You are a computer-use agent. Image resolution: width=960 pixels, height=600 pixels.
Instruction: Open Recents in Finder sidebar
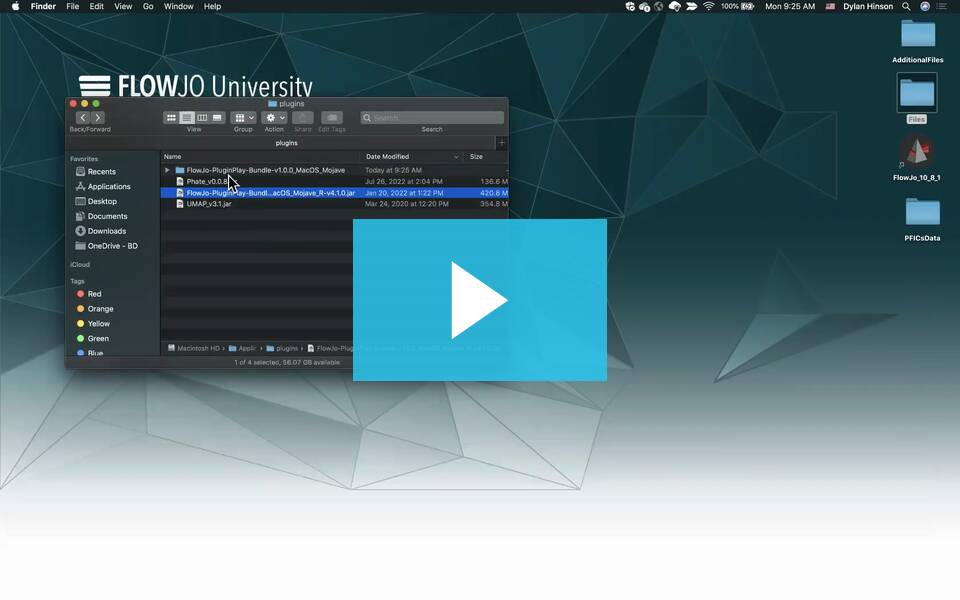[x=96, y=171]
